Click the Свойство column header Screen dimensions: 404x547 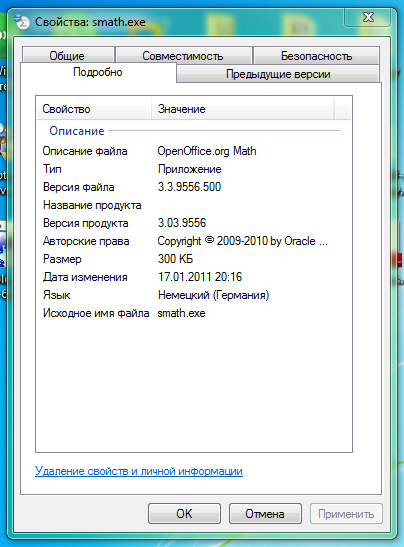point(94,109)
